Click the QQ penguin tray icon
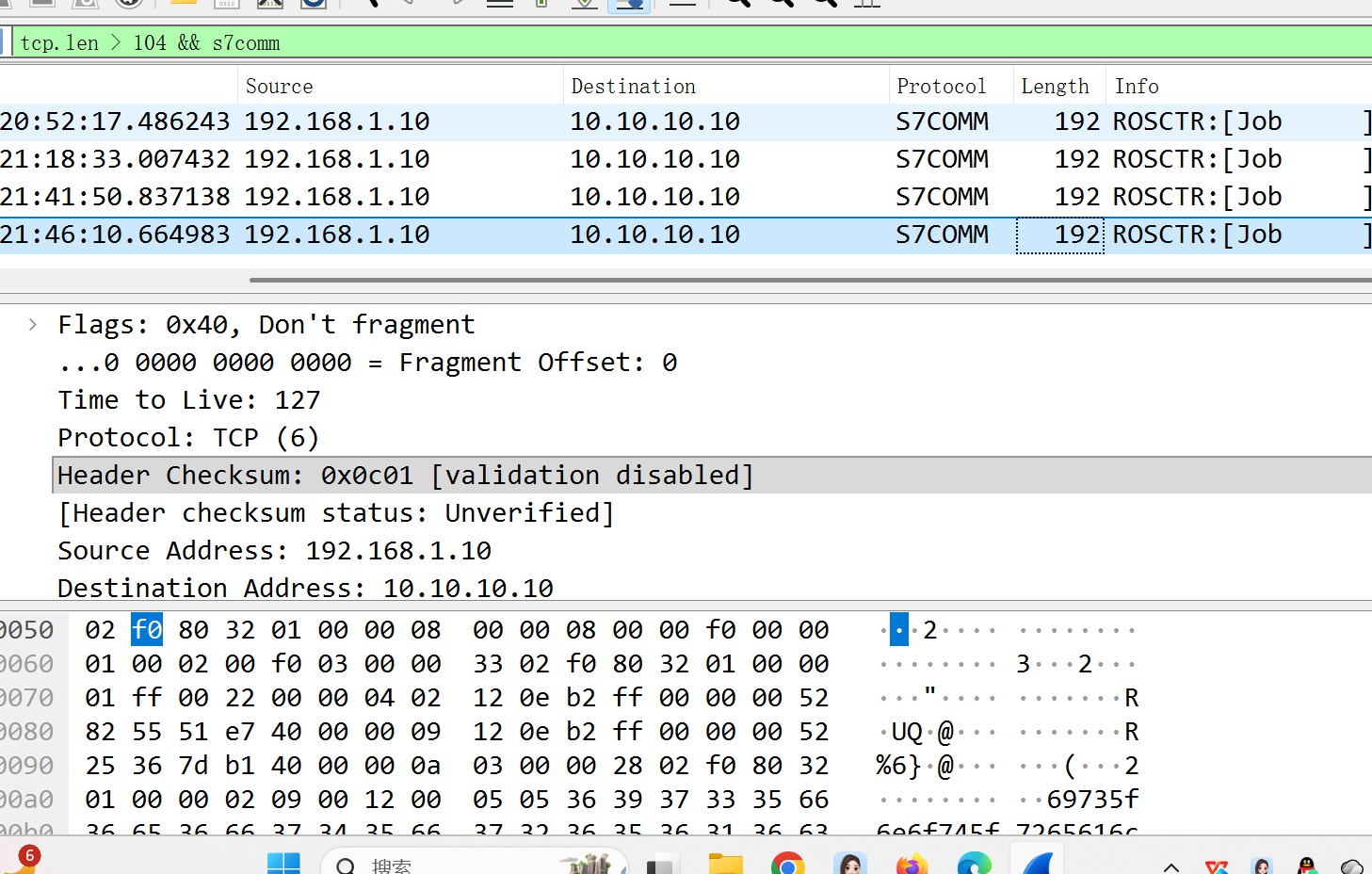 [x=1306, y=866]
